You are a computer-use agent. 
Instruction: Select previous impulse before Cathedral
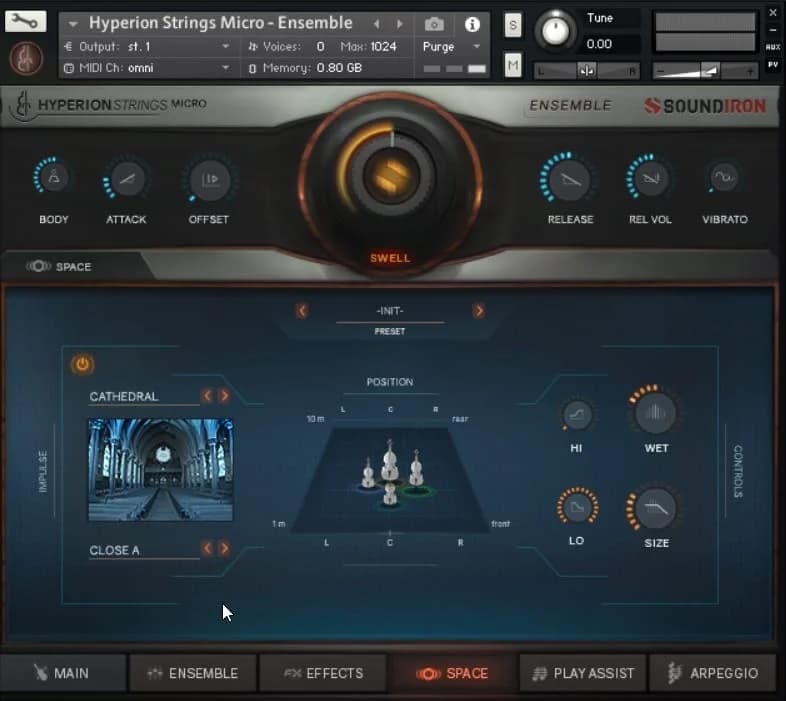(207, 396)
